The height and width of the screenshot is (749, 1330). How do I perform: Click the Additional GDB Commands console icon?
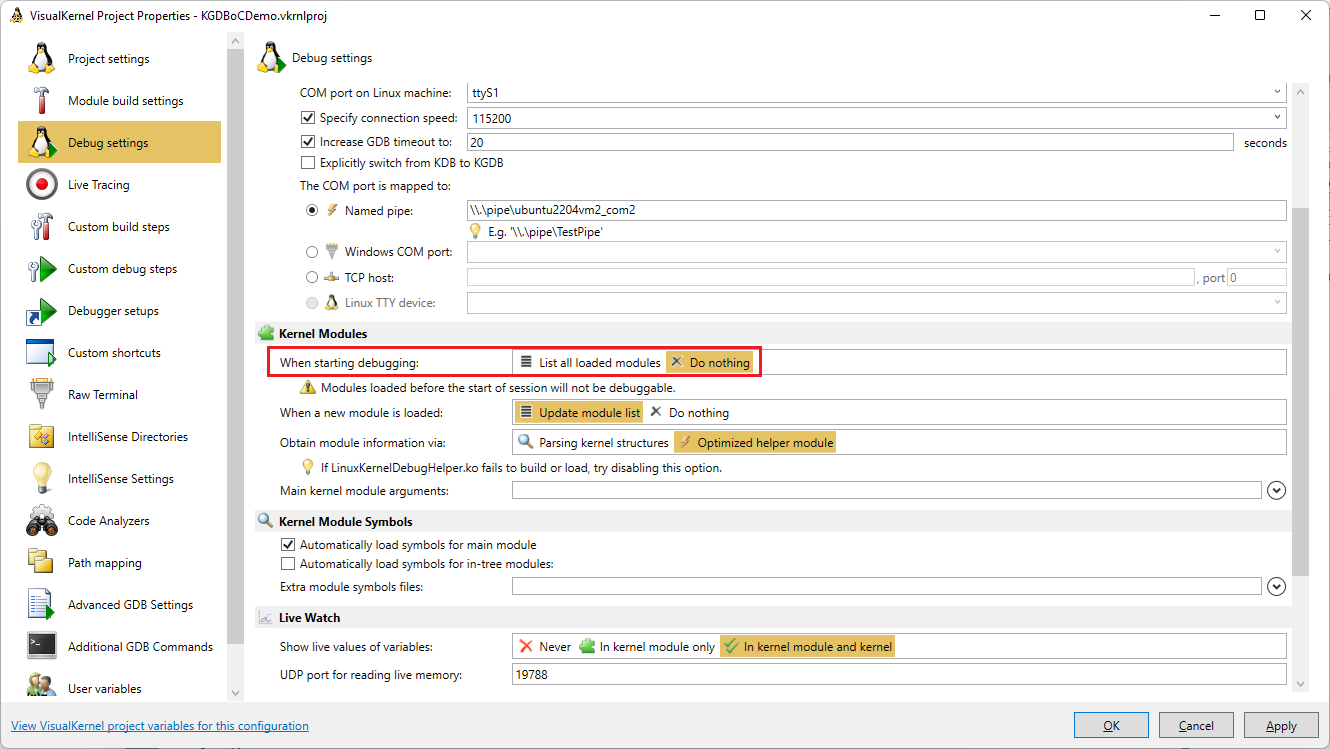point(41,647)
